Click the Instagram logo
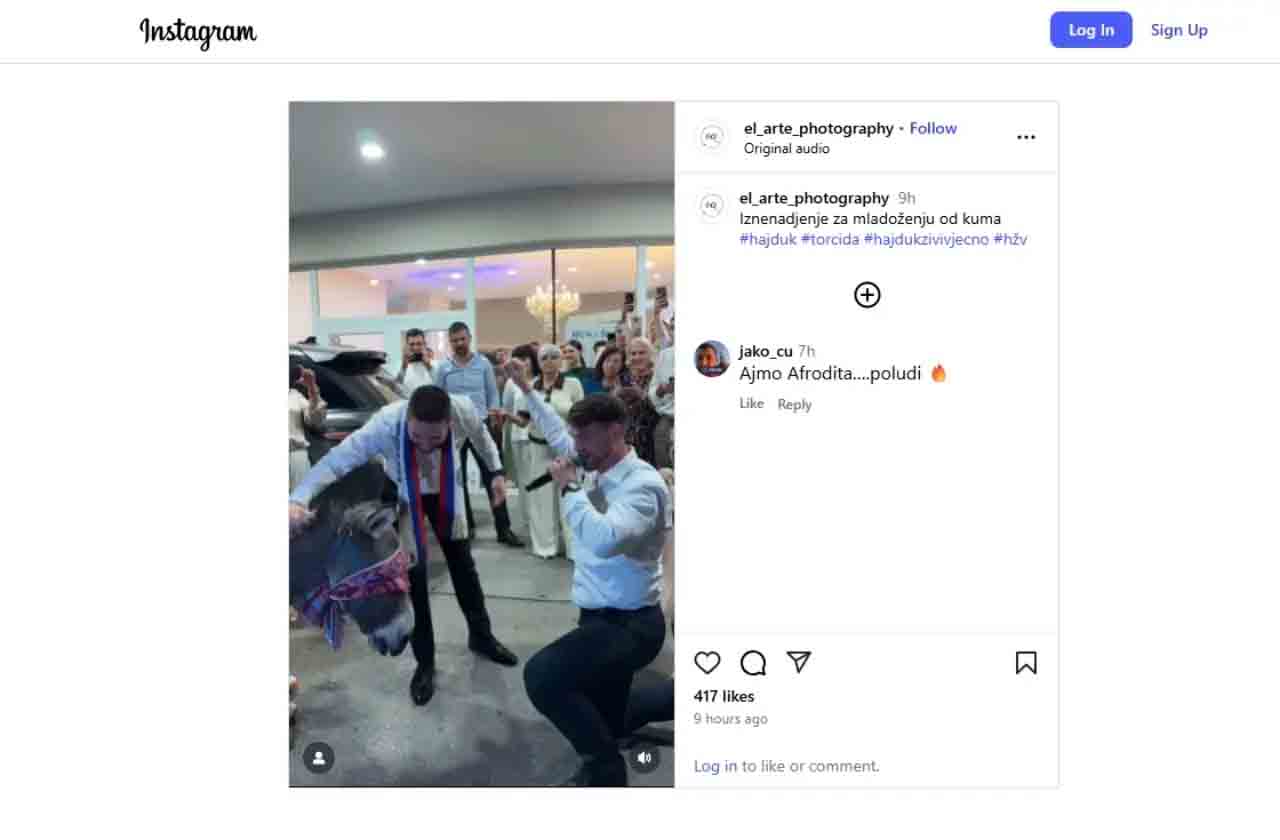Viewport: 1280px width, 840px height. (x=198, y=32)
